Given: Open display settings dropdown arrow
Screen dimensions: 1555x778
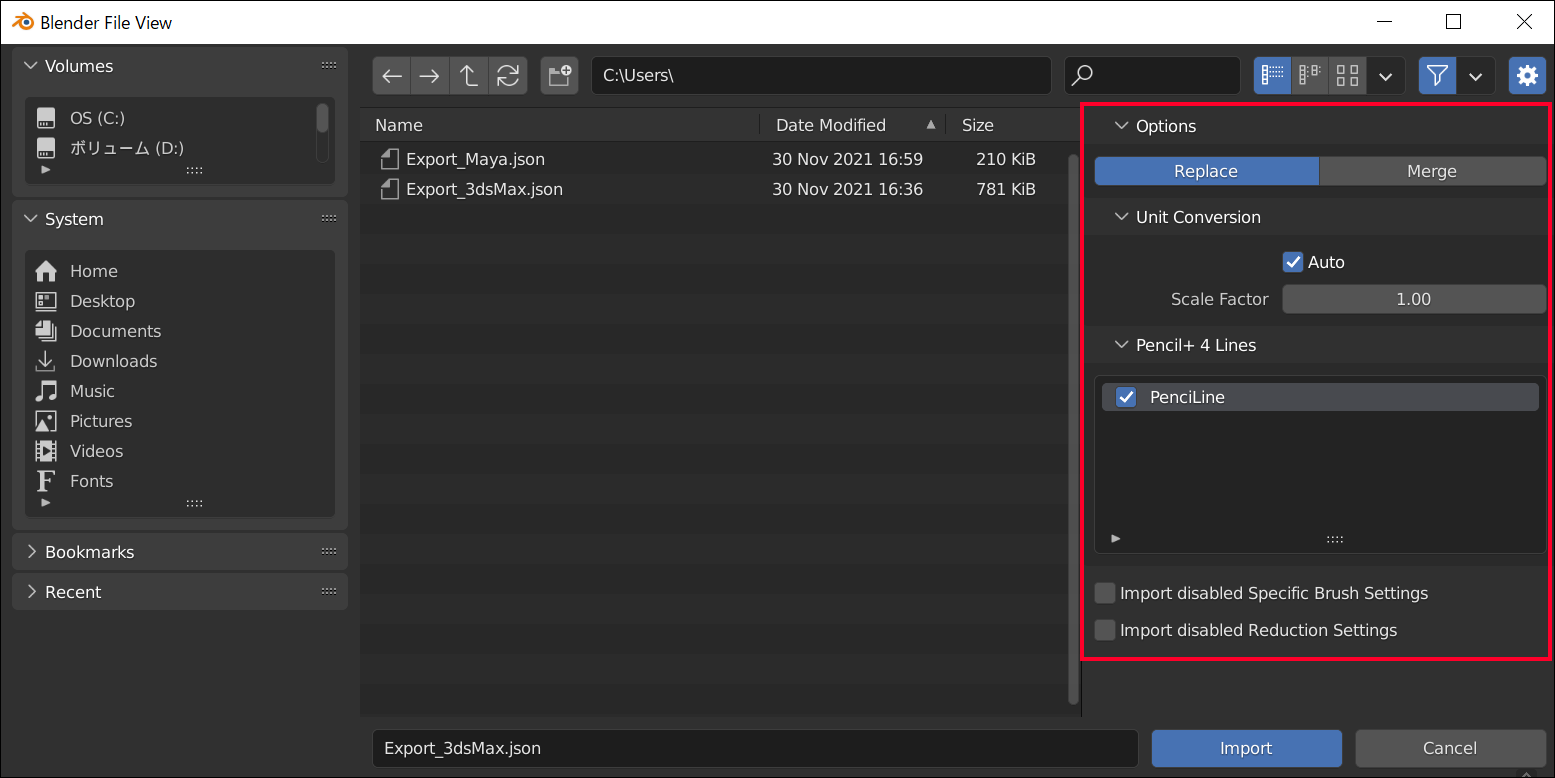Looking at the screenshot, I should tap(1386, 76).
